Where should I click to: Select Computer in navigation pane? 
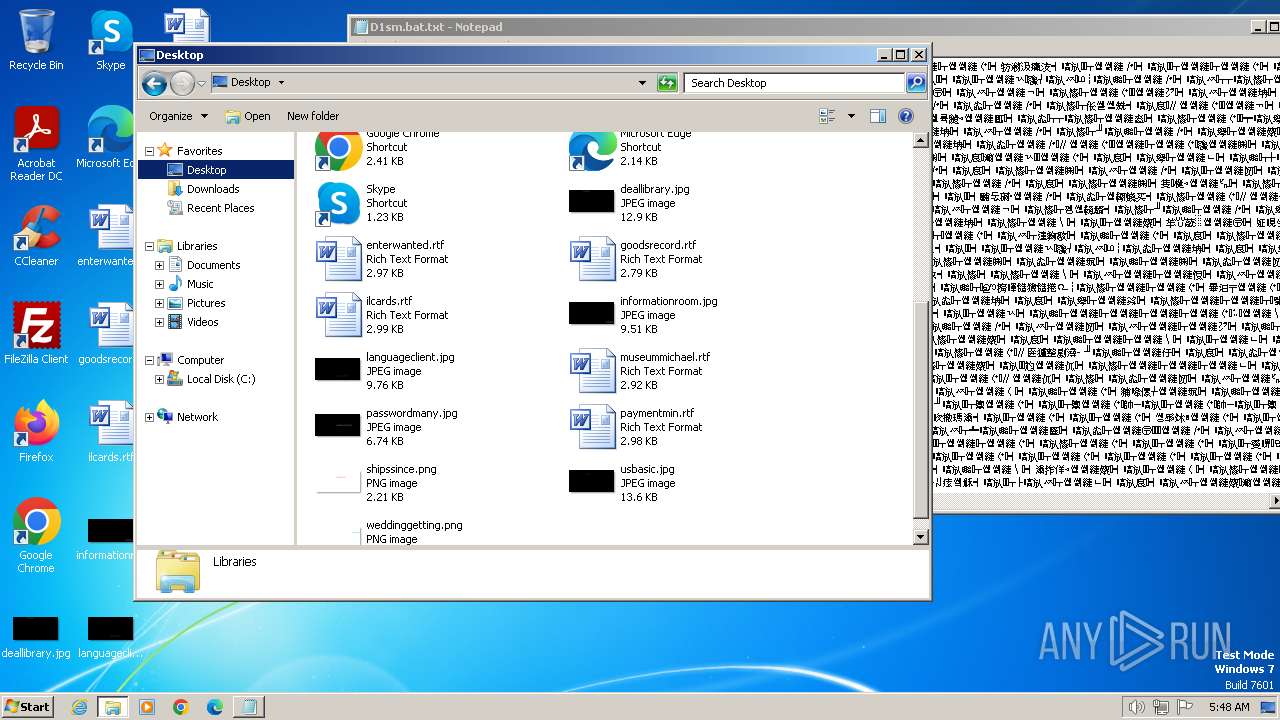pyautogui.click(x=200, y=360)
